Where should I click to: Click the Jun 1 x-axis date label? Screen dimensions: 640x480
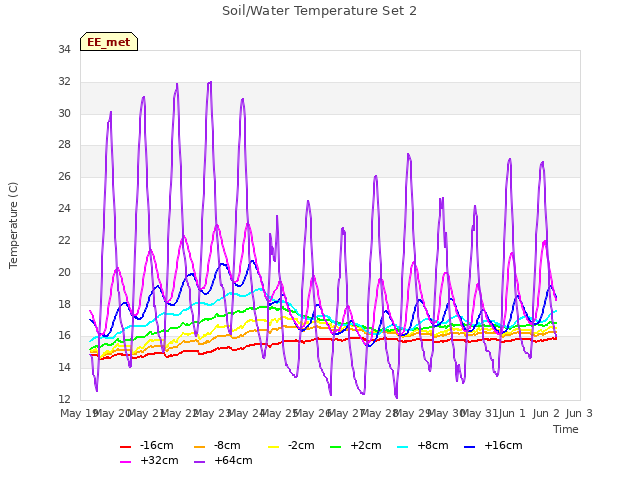click(x=512, y=413)
